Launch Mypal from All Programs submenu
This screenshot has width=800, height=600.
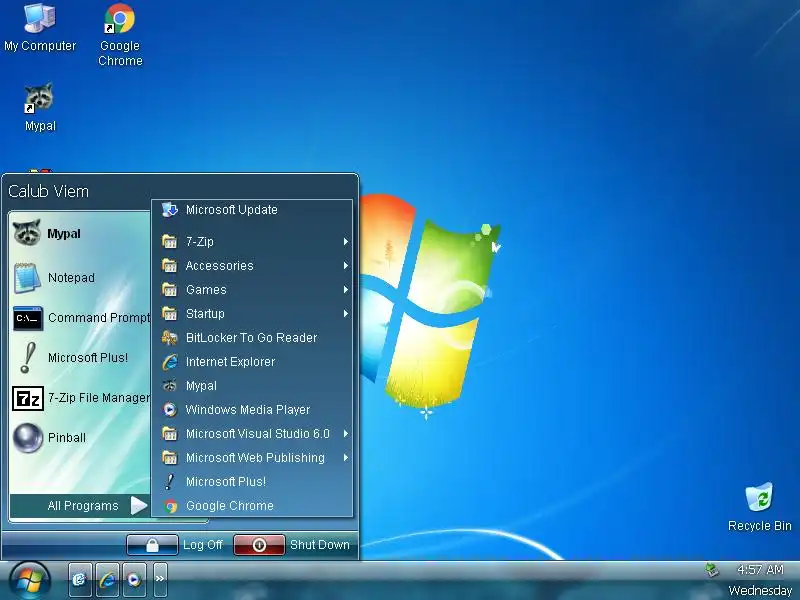[x=252, y=386]
